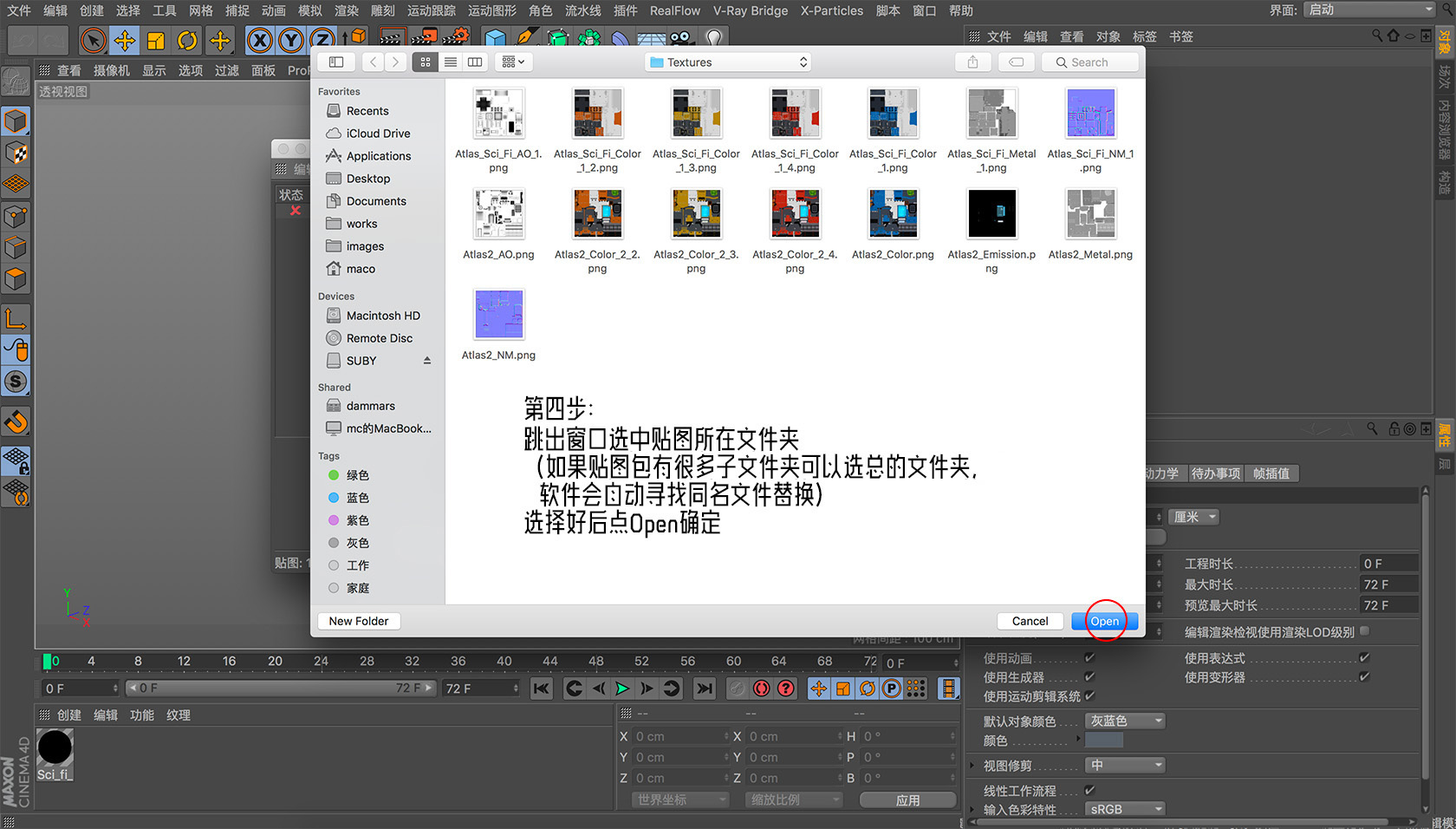This screenshot has height=829, width=1456.
Task: Expand the sRGB color profile dropdown
Action: [x=1125, y=809]
